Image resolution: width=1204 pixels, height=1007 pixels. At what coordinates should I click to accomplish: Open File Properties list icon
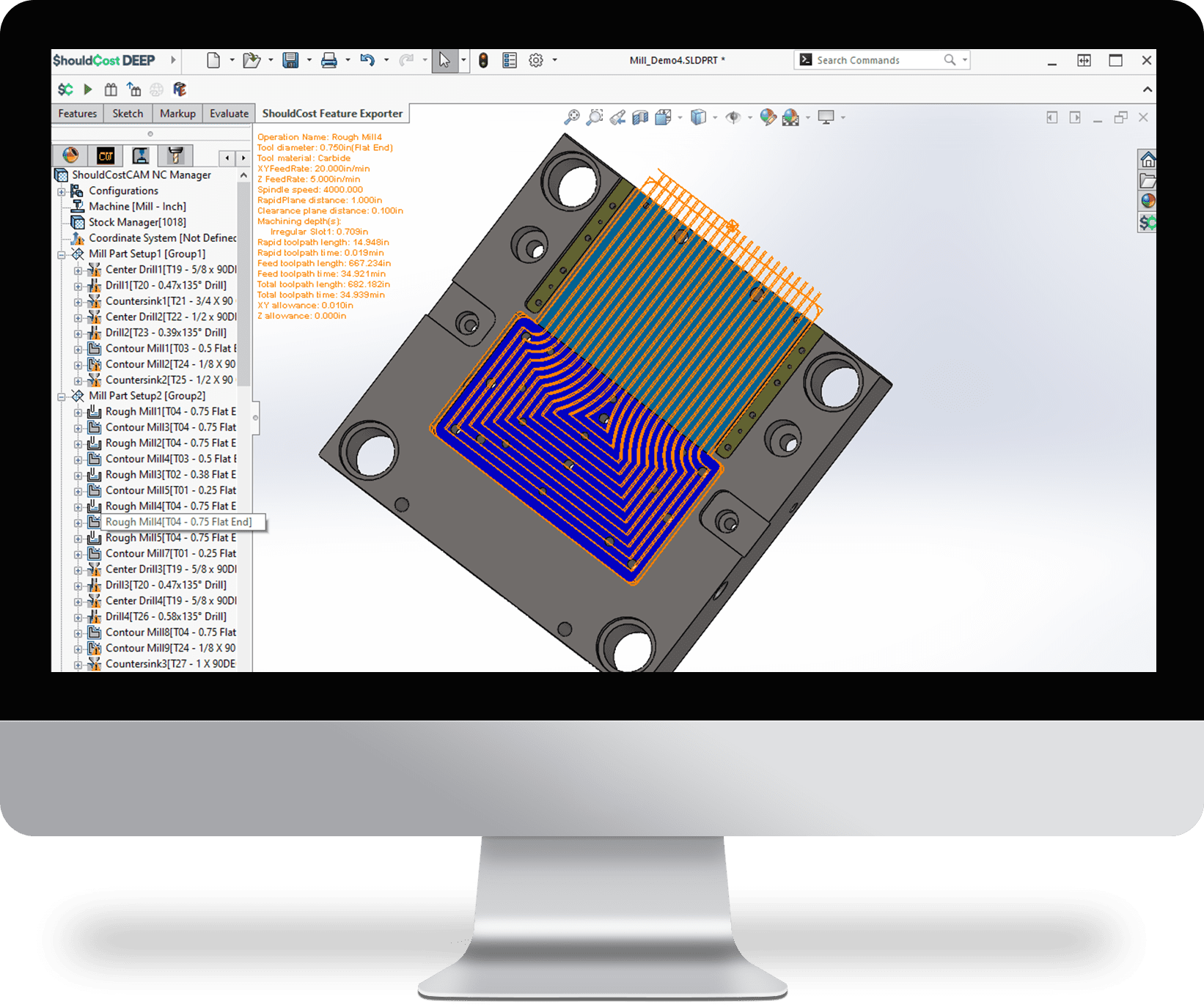(x=510, y=60)
